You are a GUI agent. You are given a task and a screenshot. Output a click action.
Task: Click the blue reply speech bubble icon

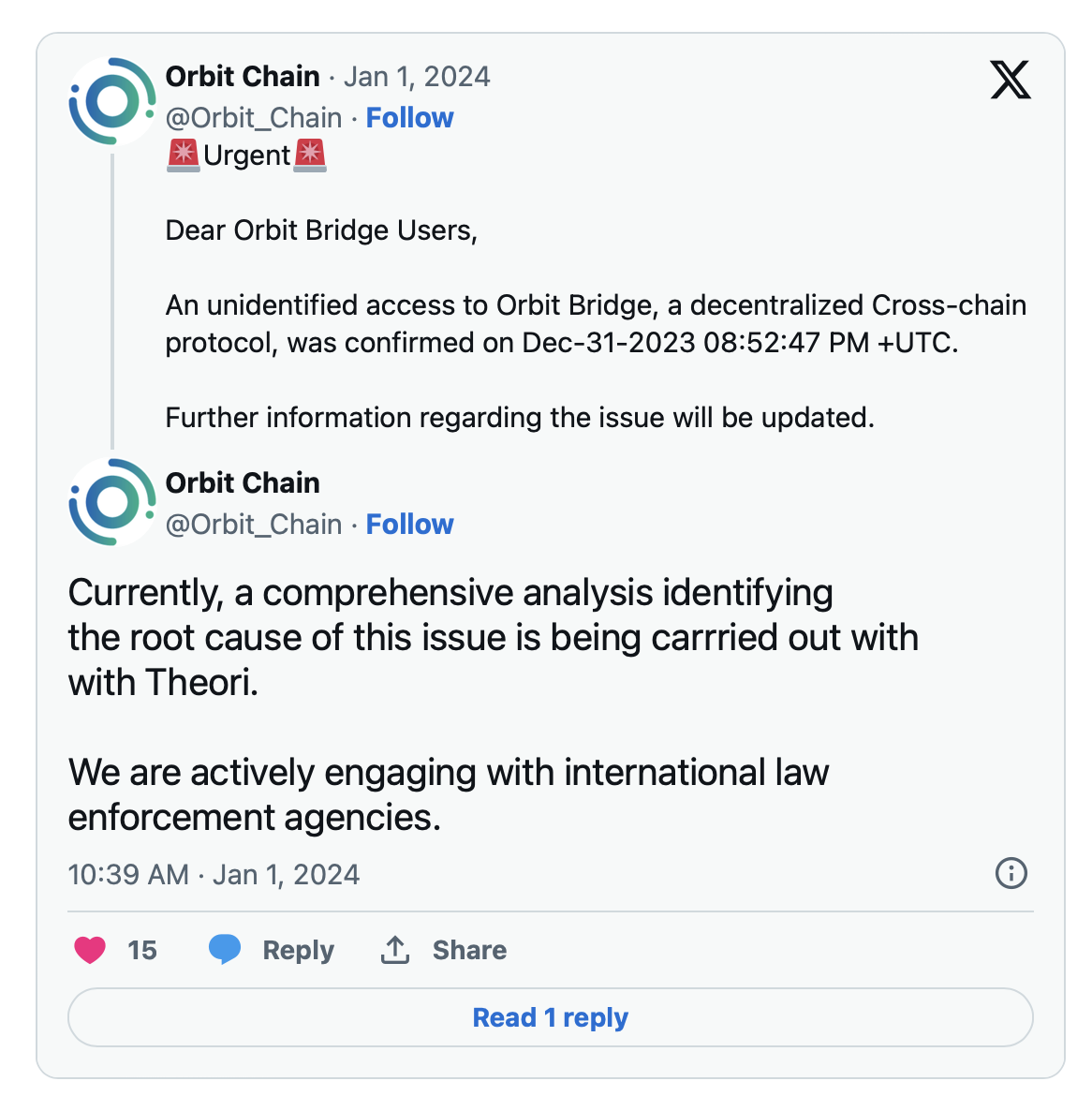coord(225,950)
